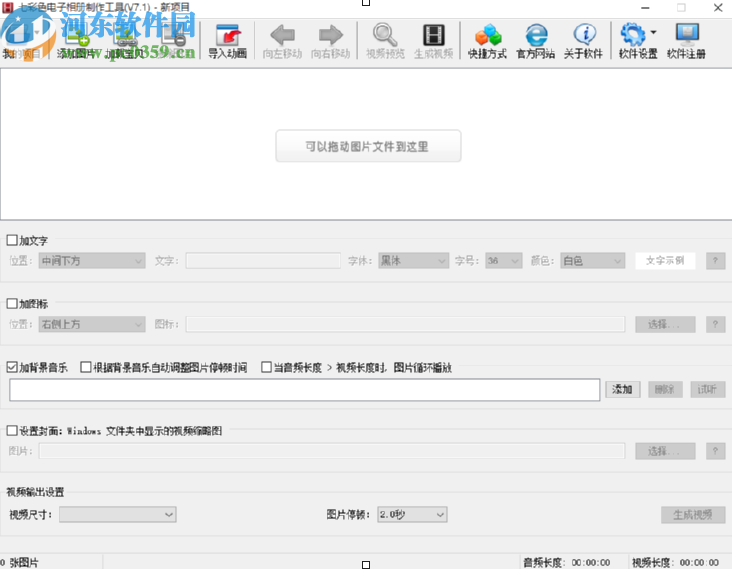The width and height of the screenshot is (732, 569).
Task: Open the icon 位置 dropdown showing 右侧上方
Action: [x=92, y=324]
